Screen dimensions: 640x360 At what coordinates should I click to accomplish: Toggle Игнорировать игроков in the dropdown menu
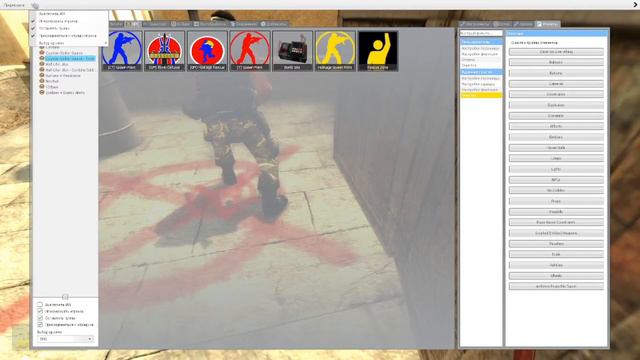click(x=68, y=21)
